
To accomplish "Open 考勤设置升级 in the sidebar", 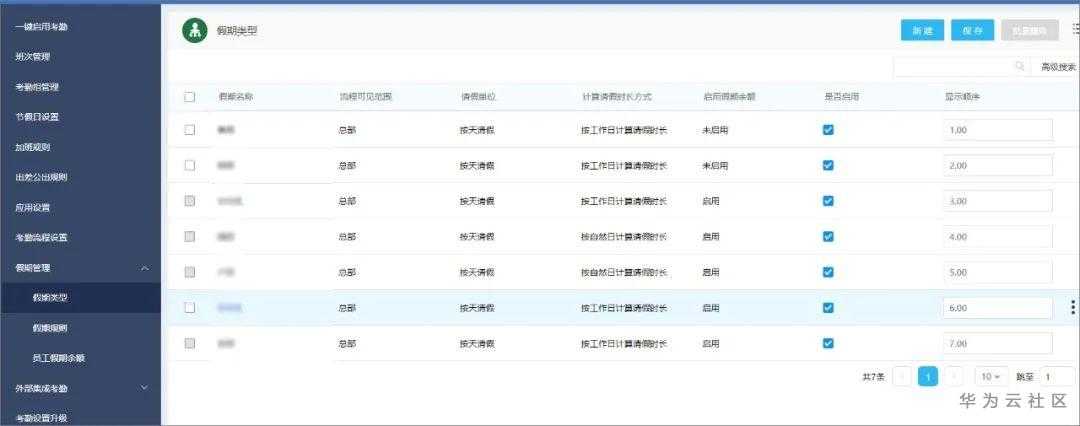I will pos(41,418).
